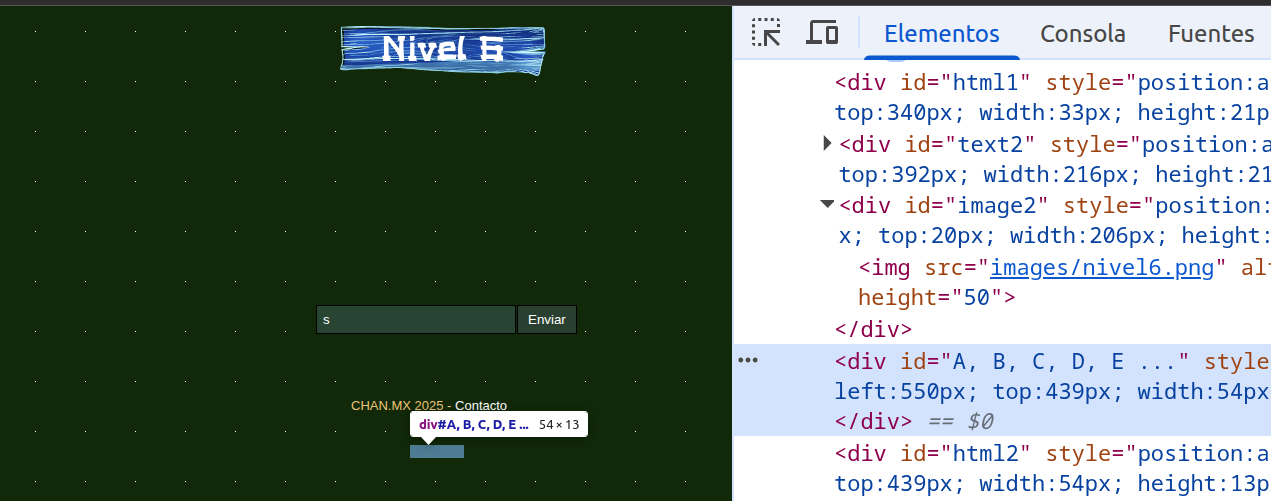1271x501 pixels.
Task: Select the closing div tag under the img line
Action: 873,329
